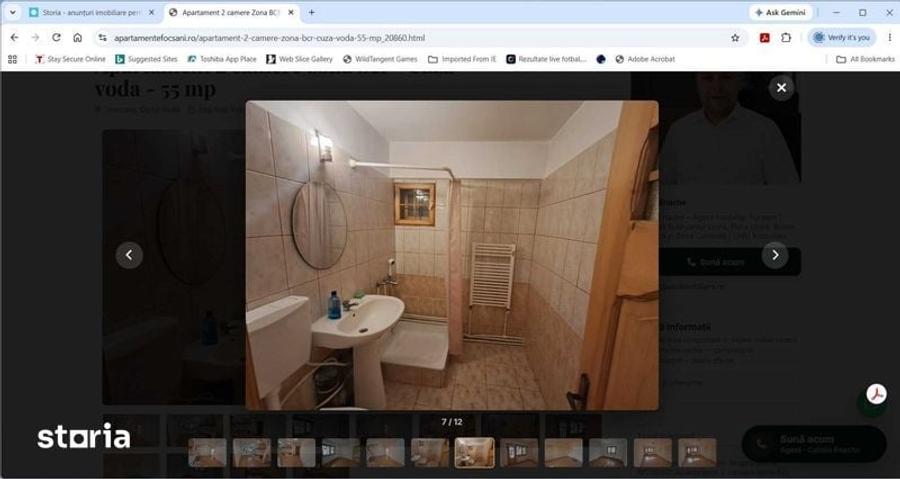Select the fifth gallery thumbnail

[x=385, y=453]
